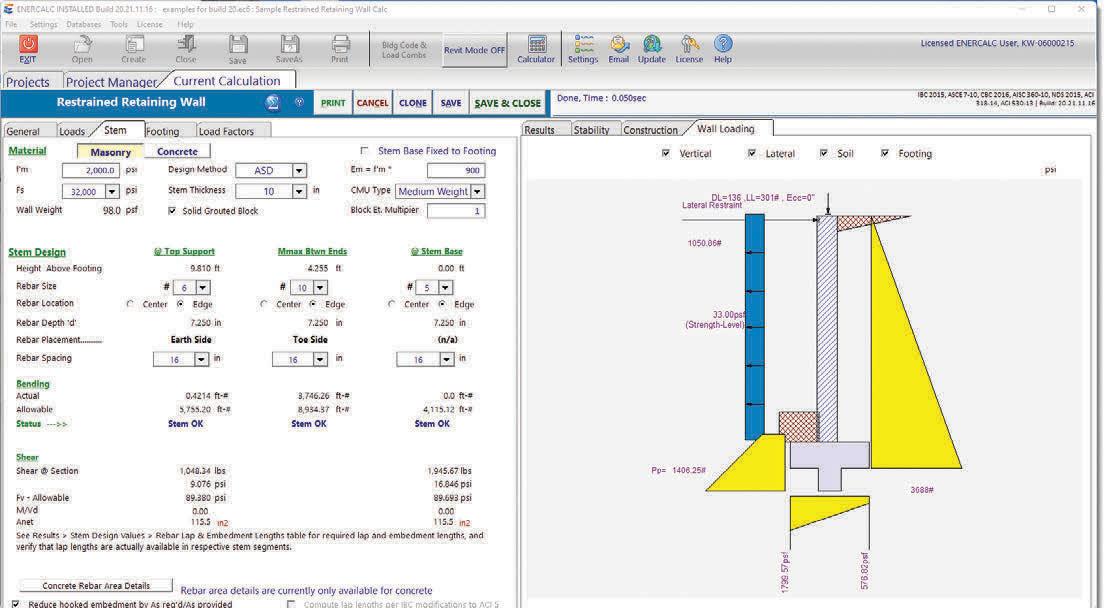Toggle Reduce hooked embedment checkbox

pyautogui.click(x=16, y=604)
